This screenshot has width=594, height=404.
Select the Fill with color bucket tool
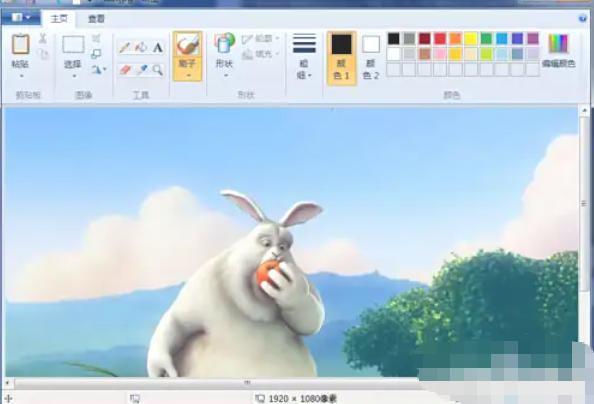coord(141,48)
